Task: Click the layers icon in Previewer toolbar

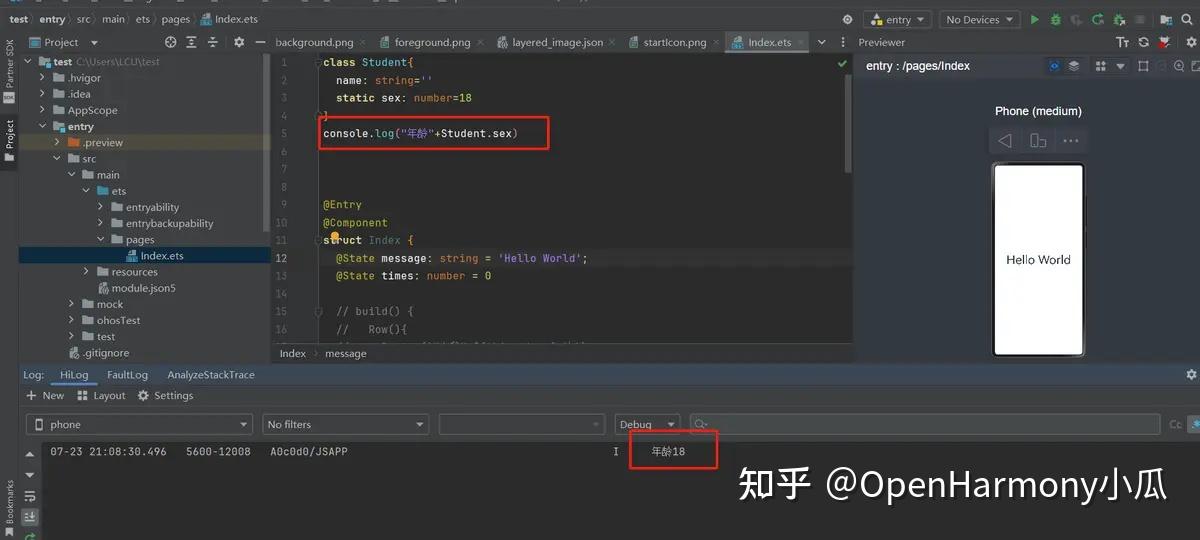Action: point(1074,66)
